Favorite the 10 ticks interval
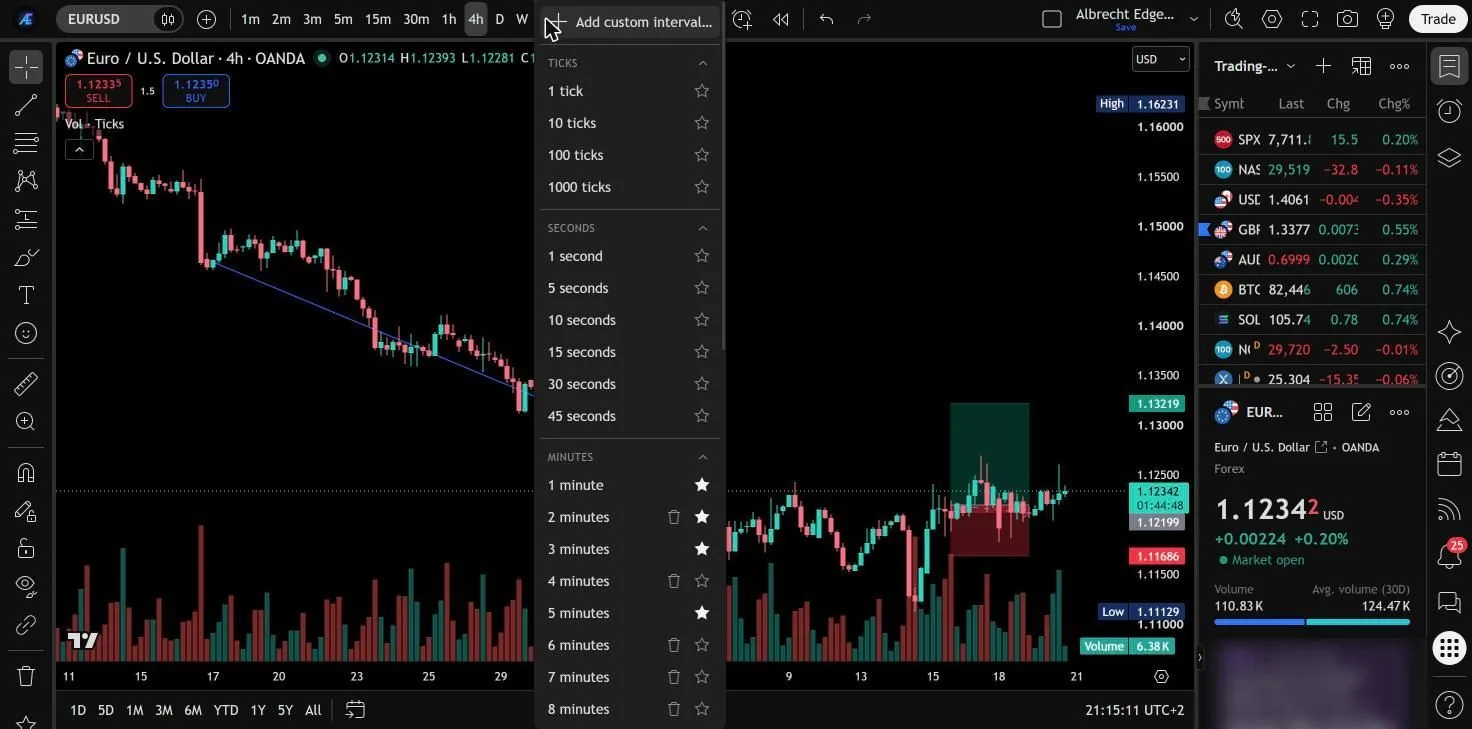Image resolution: width=1472 pixels, height=729 pixels. point(702,123)
